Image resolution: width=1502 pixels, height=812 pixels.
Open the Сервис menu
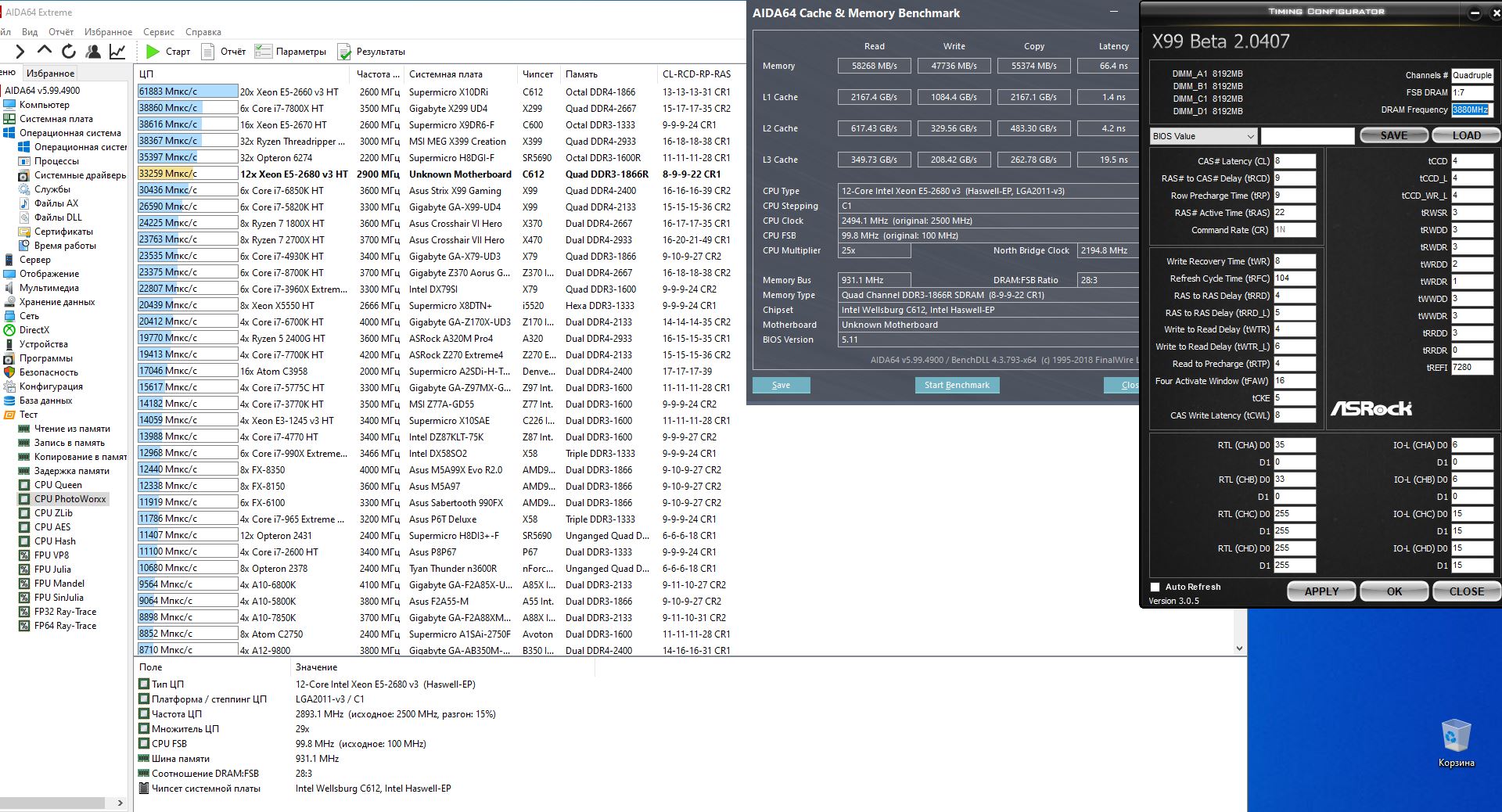point(159,32)
